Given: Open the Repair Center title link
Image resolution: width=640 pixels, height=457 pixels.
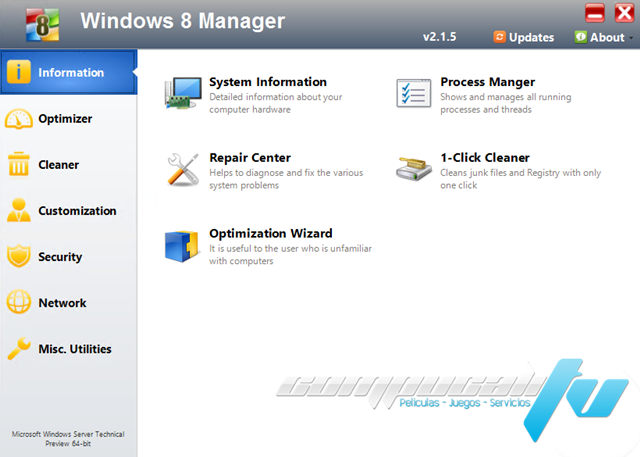Looking at the screenshot, I should [x=250, y=158].
